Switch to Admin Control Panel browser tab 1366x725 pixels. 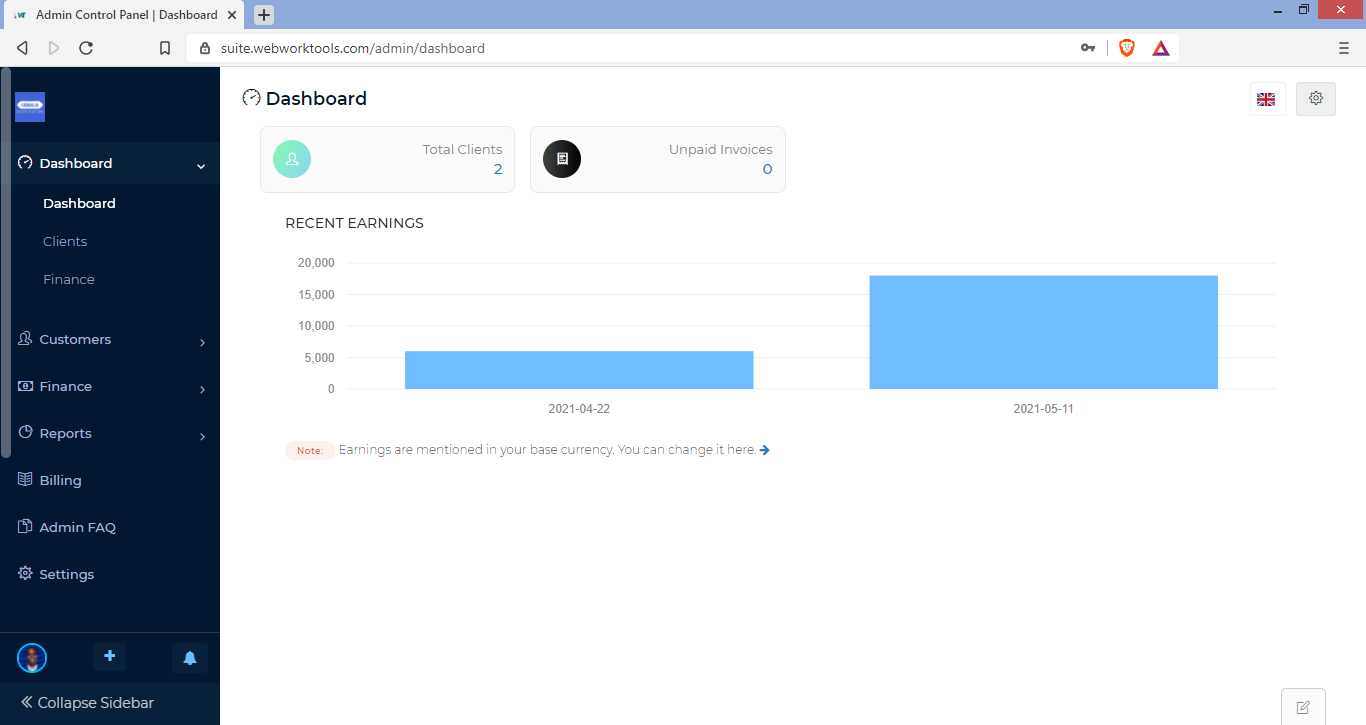tap(123, 15)
